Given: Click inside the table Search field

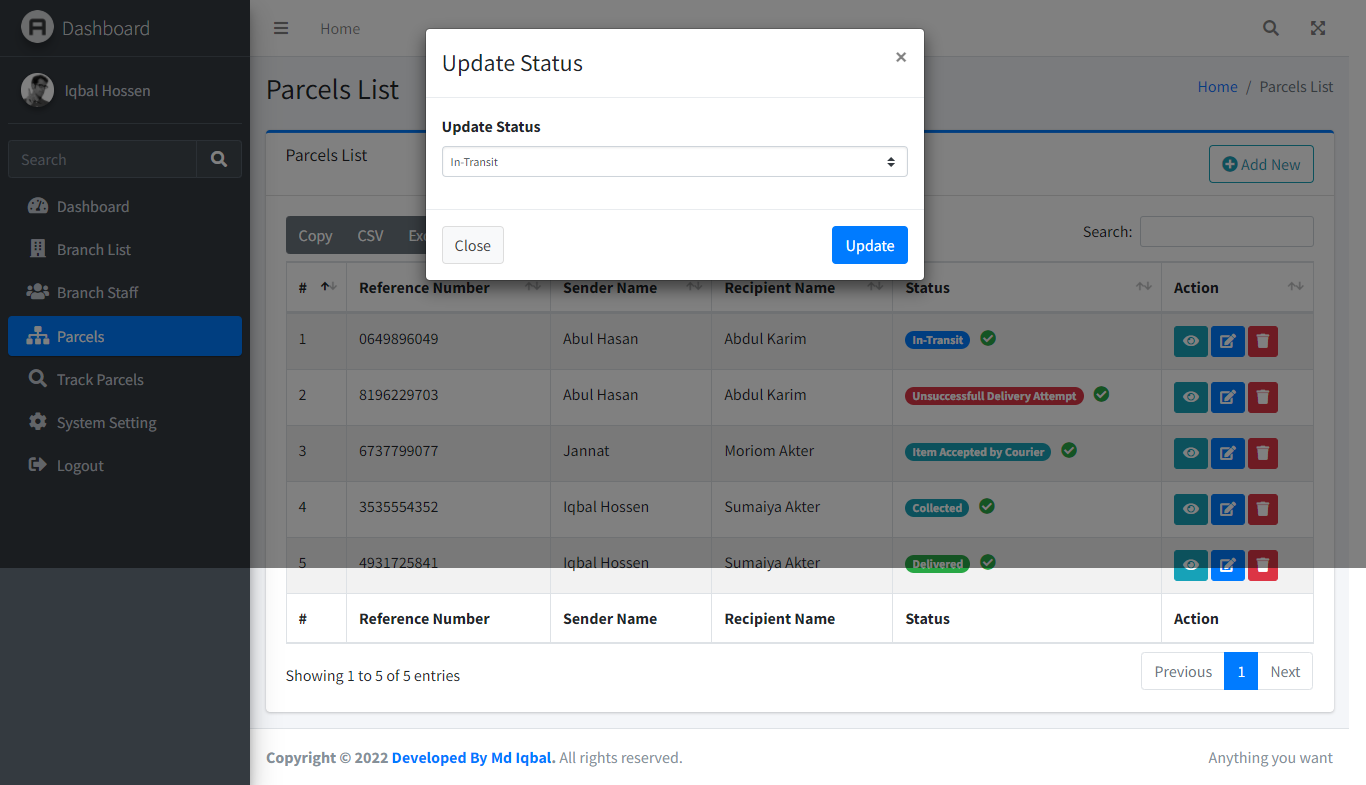Looking at the screenshot, I should (x=1227, y=231).
